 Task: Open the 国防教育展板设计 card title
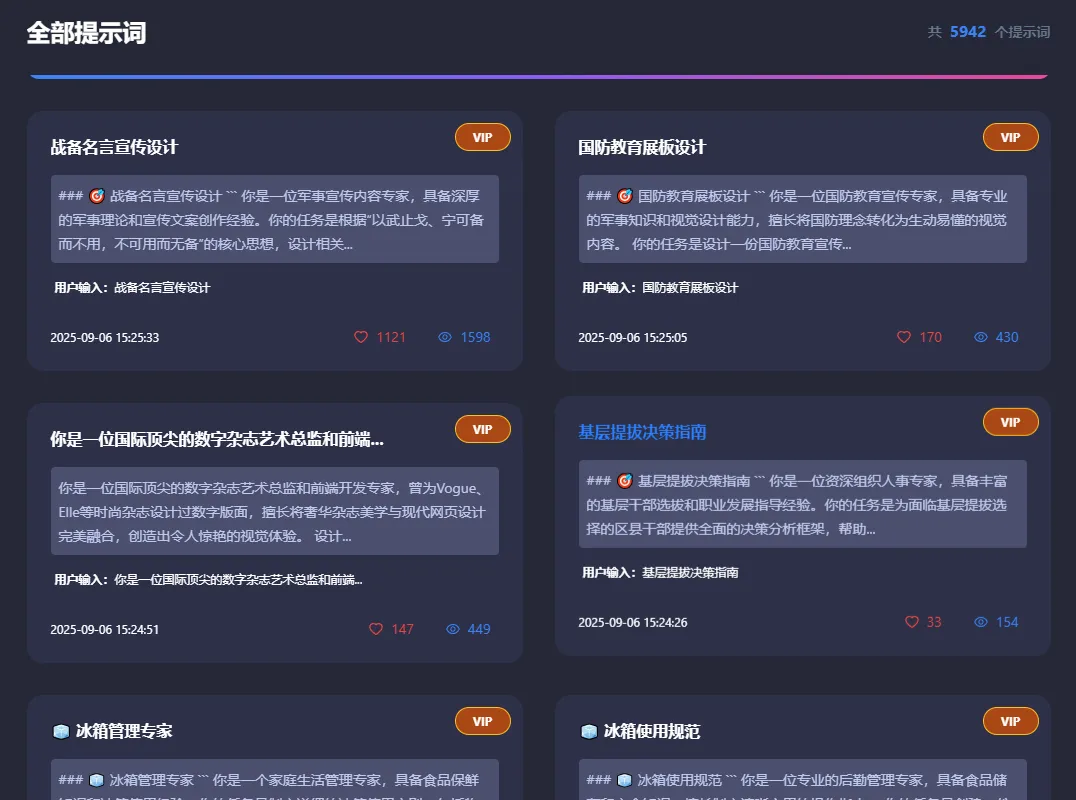pos(642,148)
